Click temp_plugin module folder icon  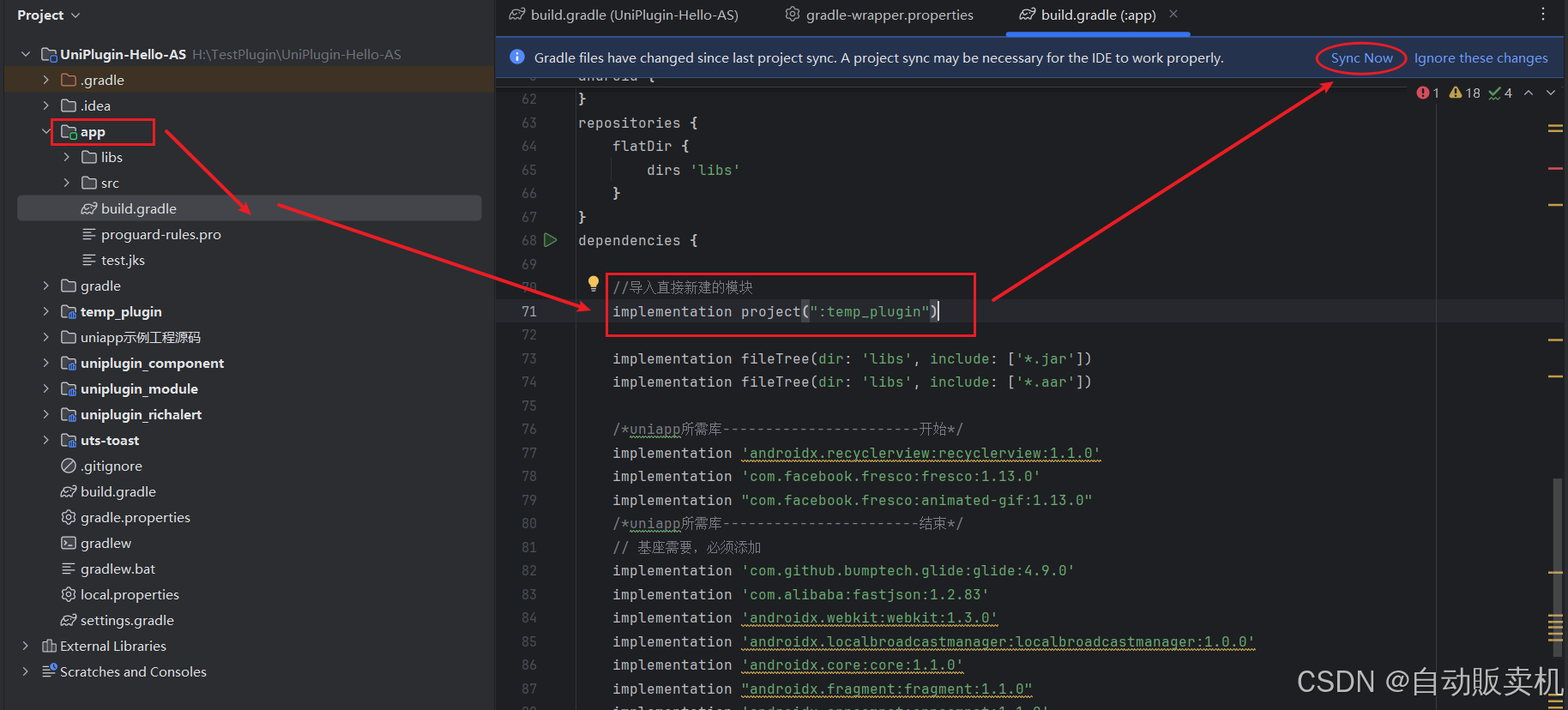(x=69, y=311)
